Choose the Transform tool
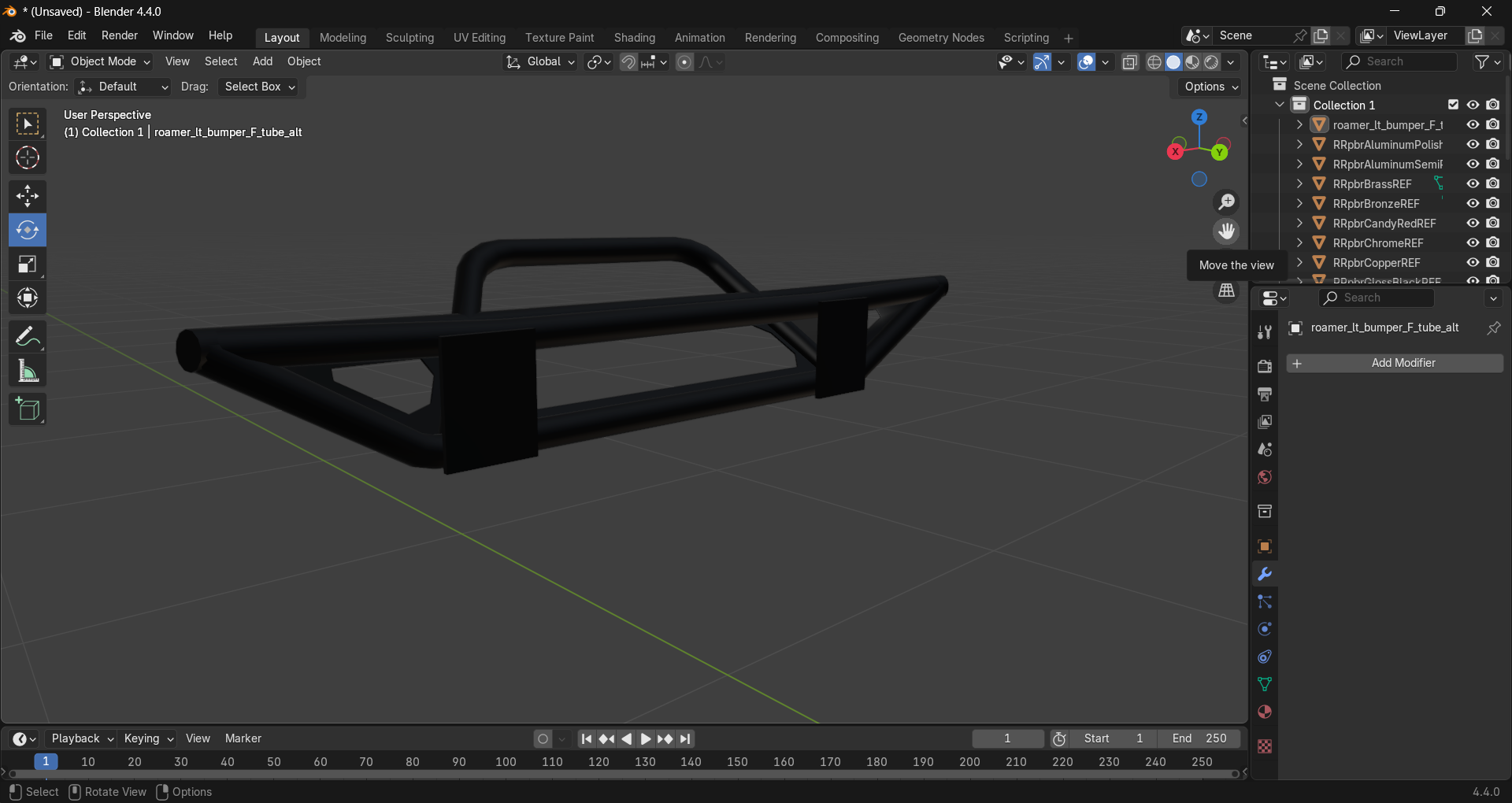 (x=28, y=298)
